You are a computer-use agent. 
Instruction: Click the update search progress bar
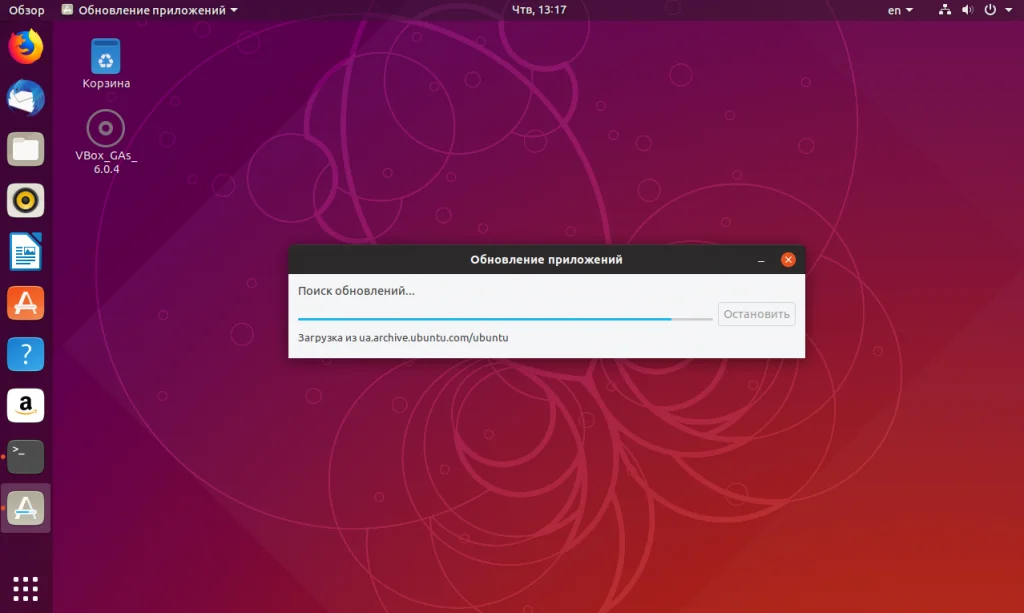tap(505, 319)
